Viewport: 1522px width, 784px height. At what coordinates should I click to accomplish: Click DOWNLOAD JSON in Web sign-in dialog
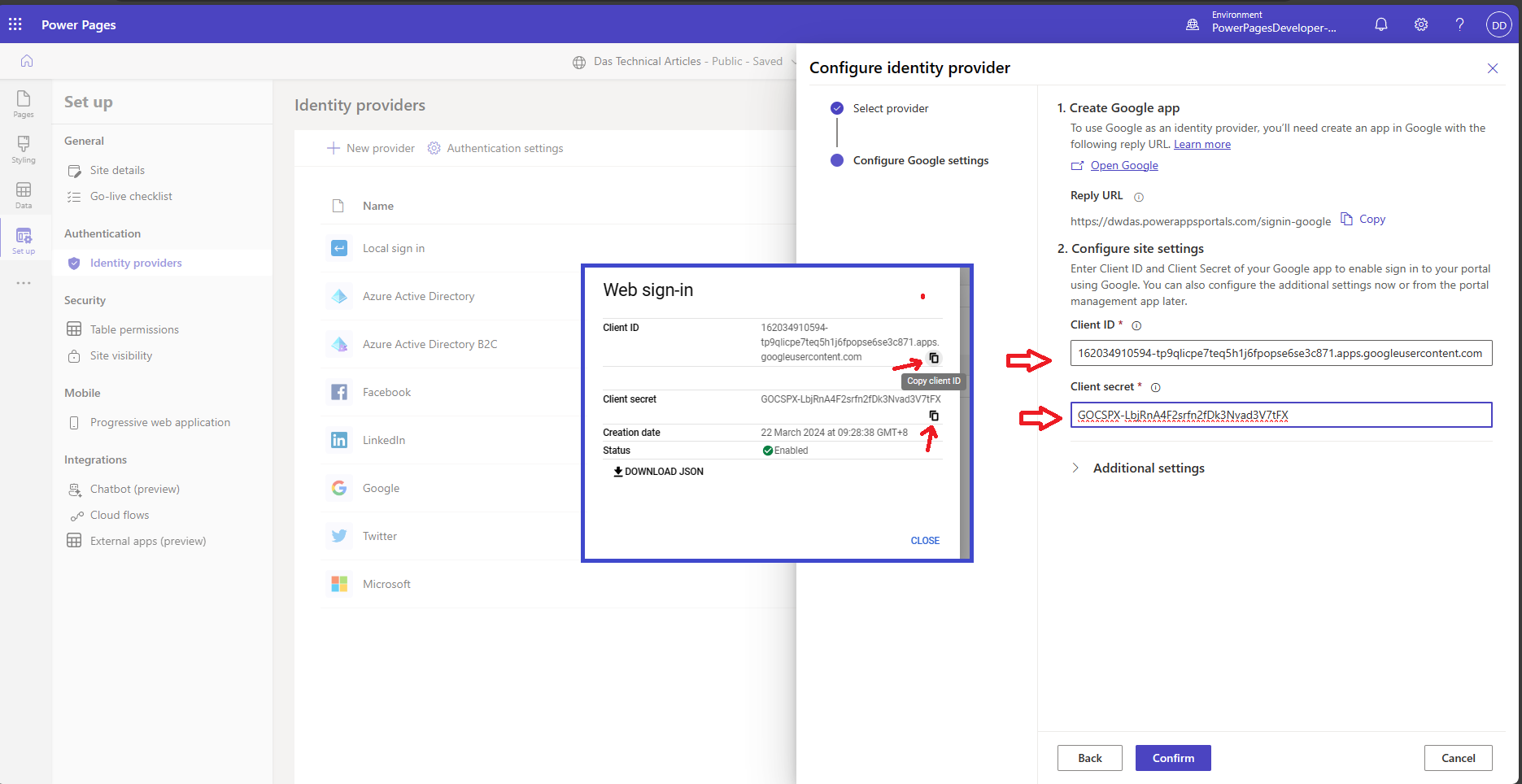658,472
